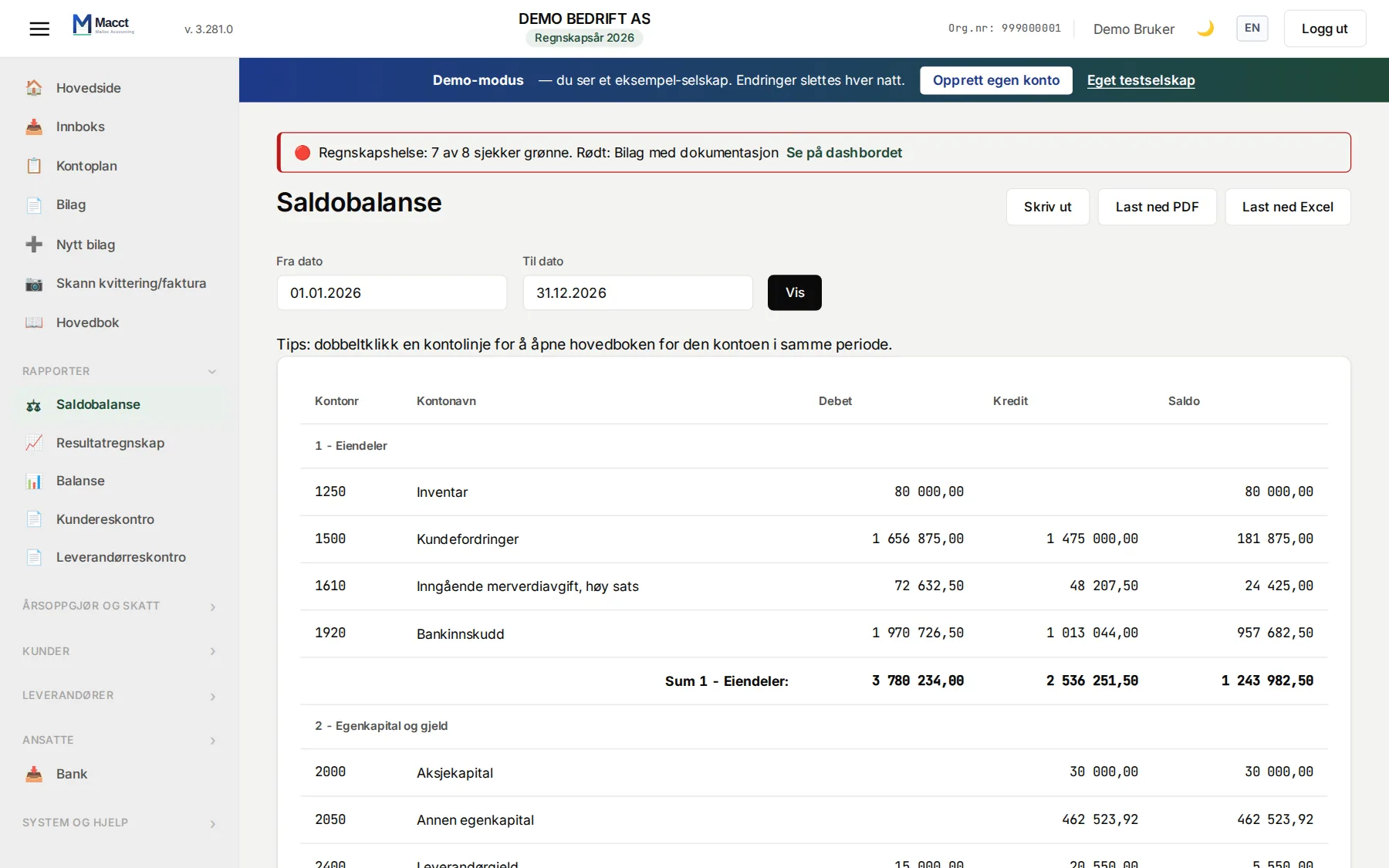Click the Last ned PDF button
Image resolution: width=1389 pixels, height=868 pixels.
1157,207
